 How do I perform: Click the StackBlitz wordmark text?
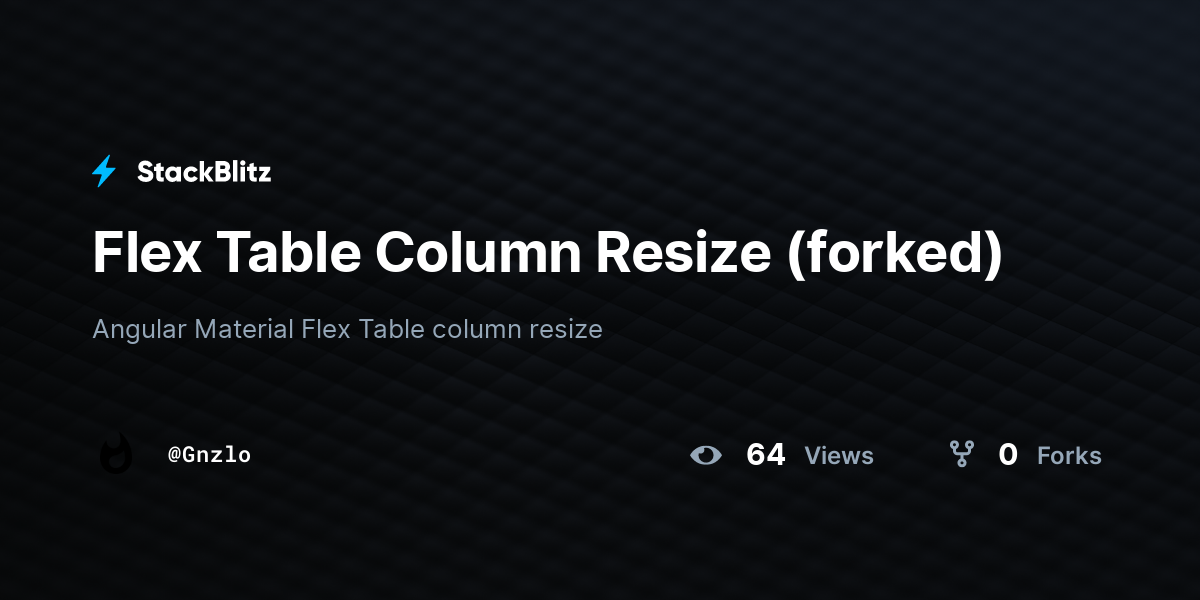pos(204,172)
